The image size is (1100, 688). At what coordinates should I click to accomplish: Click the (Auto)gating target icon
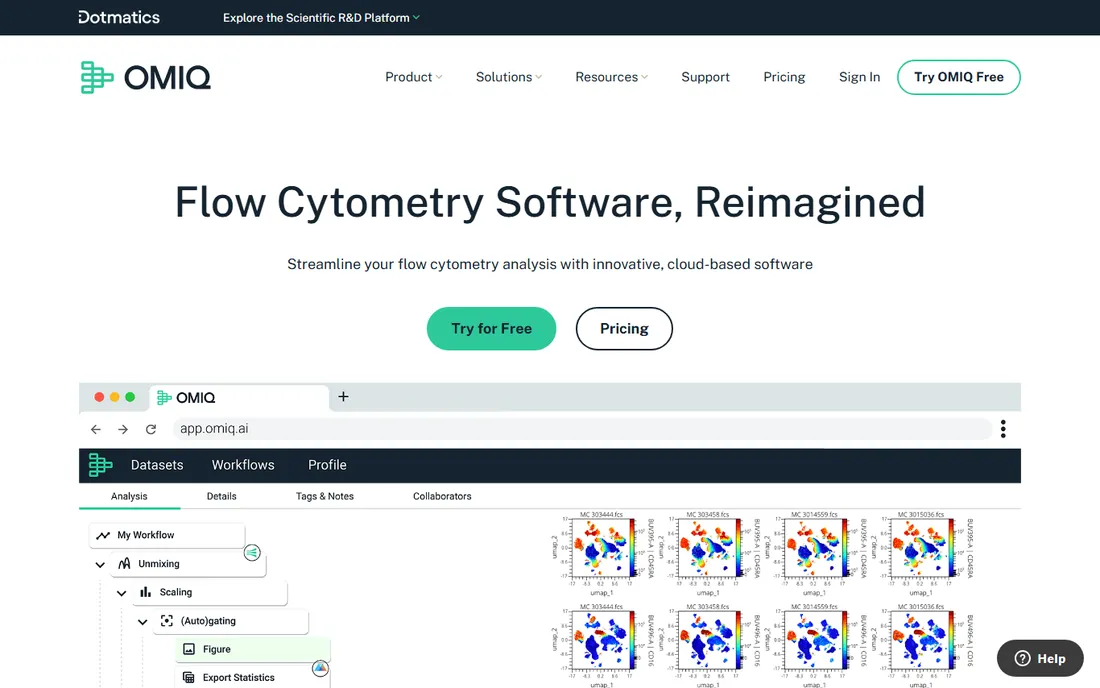pyautogui.click(x=167, y=621)
